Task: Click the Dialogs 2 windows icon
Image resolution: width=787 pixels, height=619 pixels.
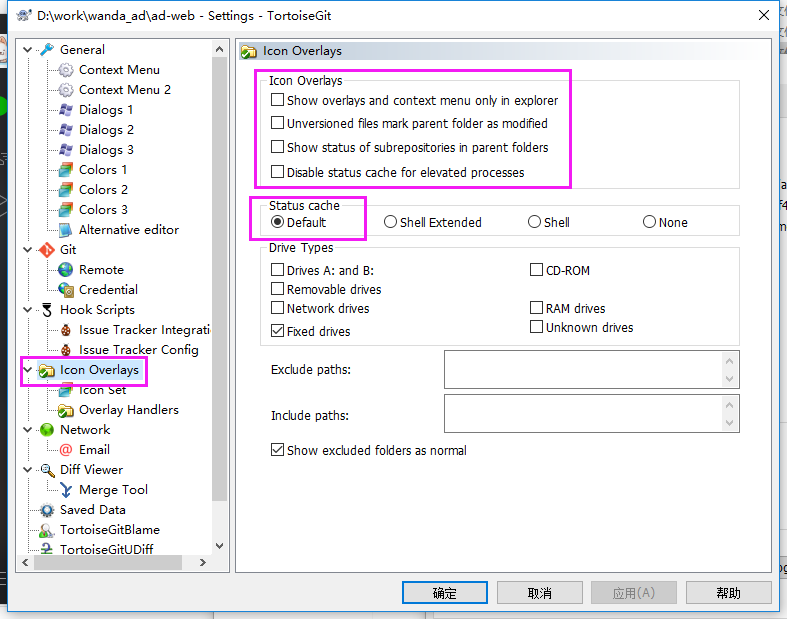Action: [66, 130]
